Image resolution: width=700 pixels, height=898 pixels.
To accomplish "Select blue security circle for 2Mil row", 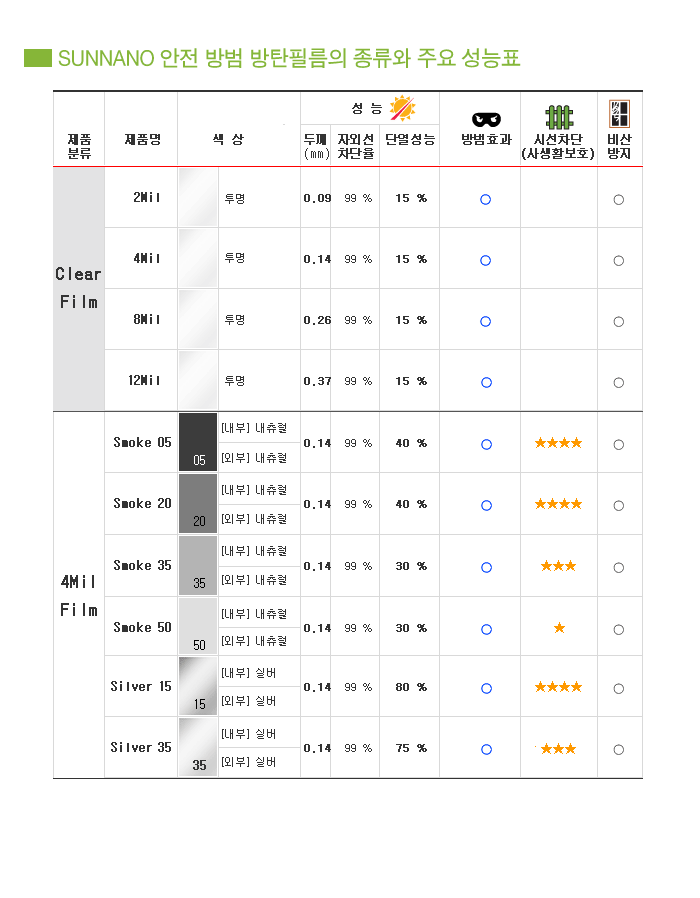I will click(x=485, y=199).
